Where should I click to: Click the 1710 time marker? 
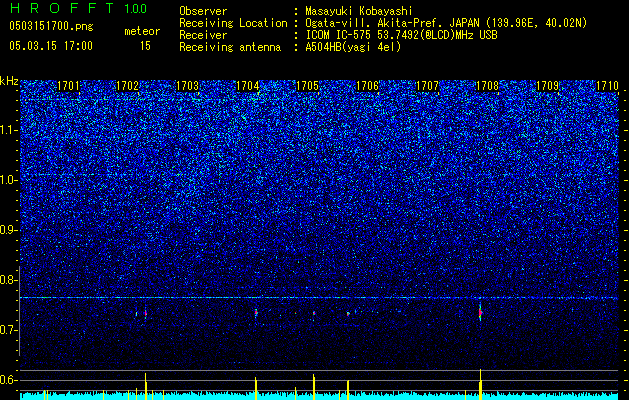[607, 86]
